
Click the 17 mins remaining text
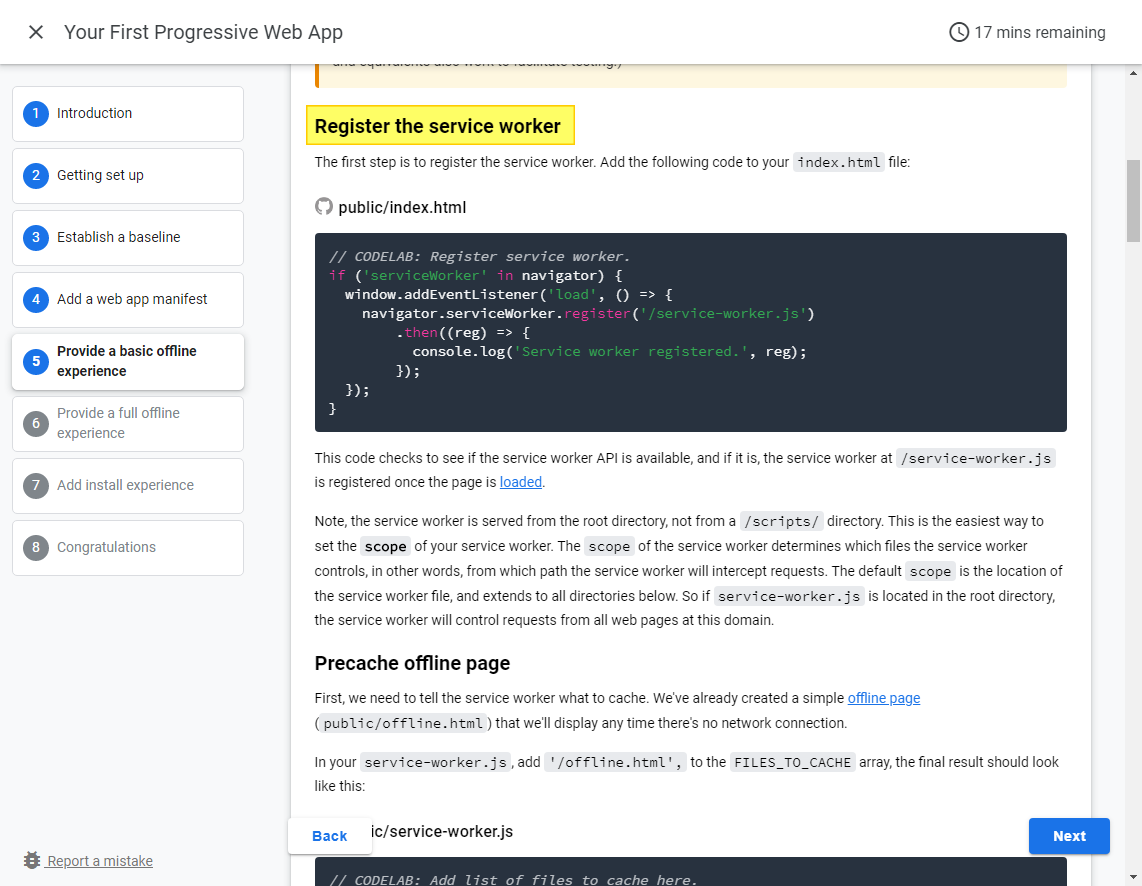coord(1039,32)
